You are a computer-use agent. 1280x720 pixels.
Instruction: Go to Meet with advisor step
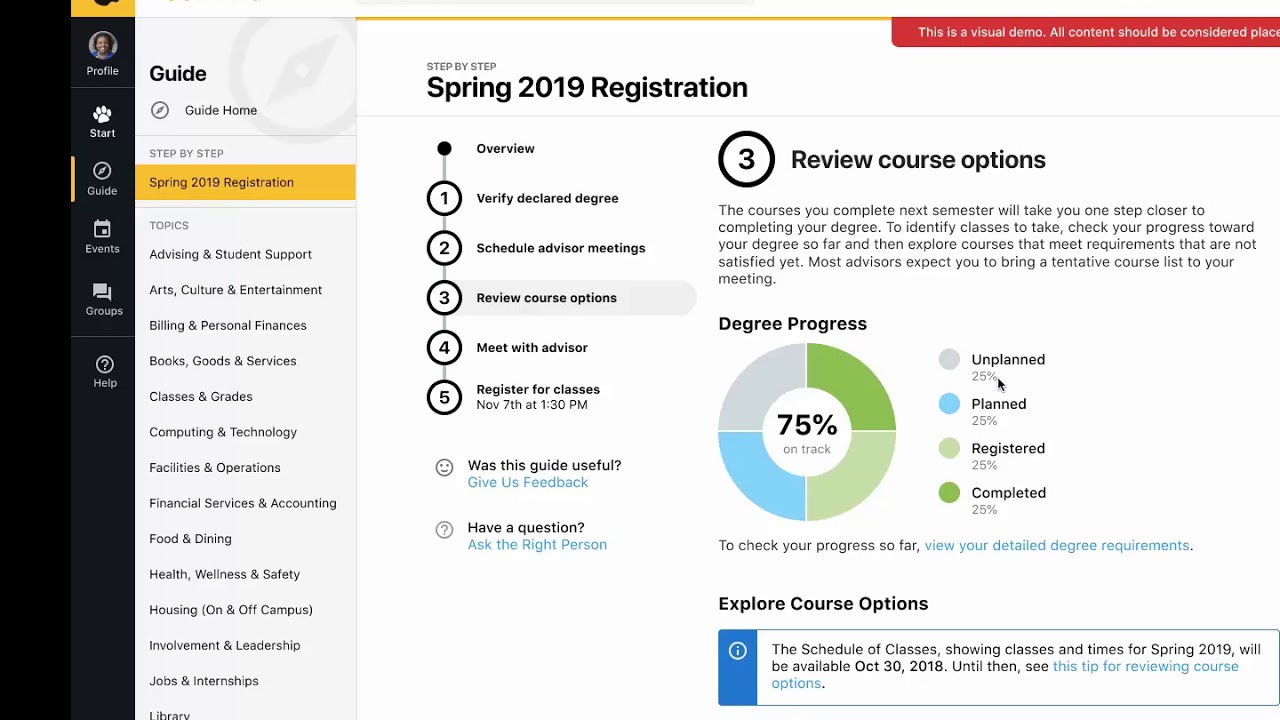click(532, 348)
